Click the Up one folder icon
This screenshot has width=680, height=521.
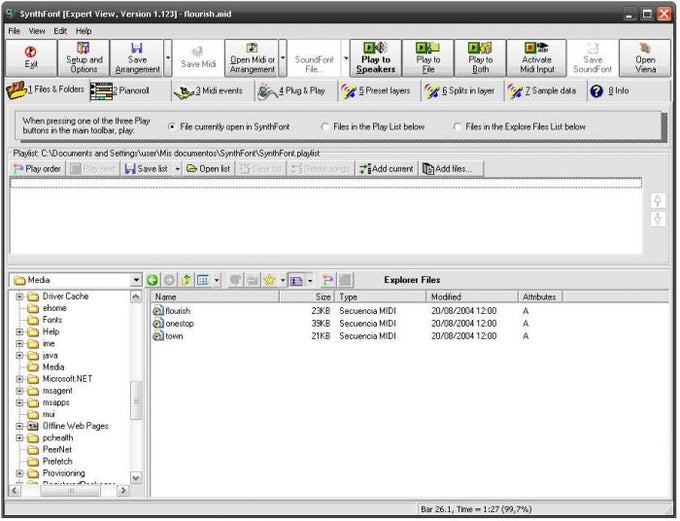[x=186, y=280]
